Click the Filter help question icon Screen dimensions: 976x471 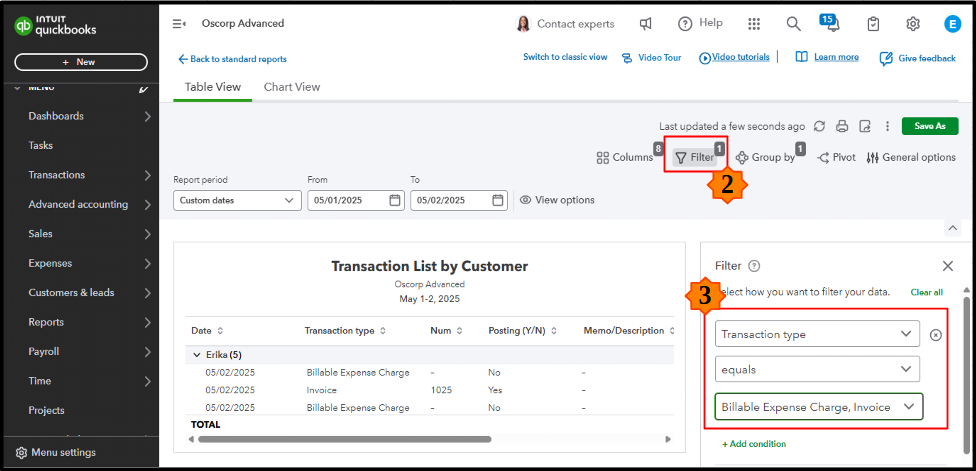[754, 266]
